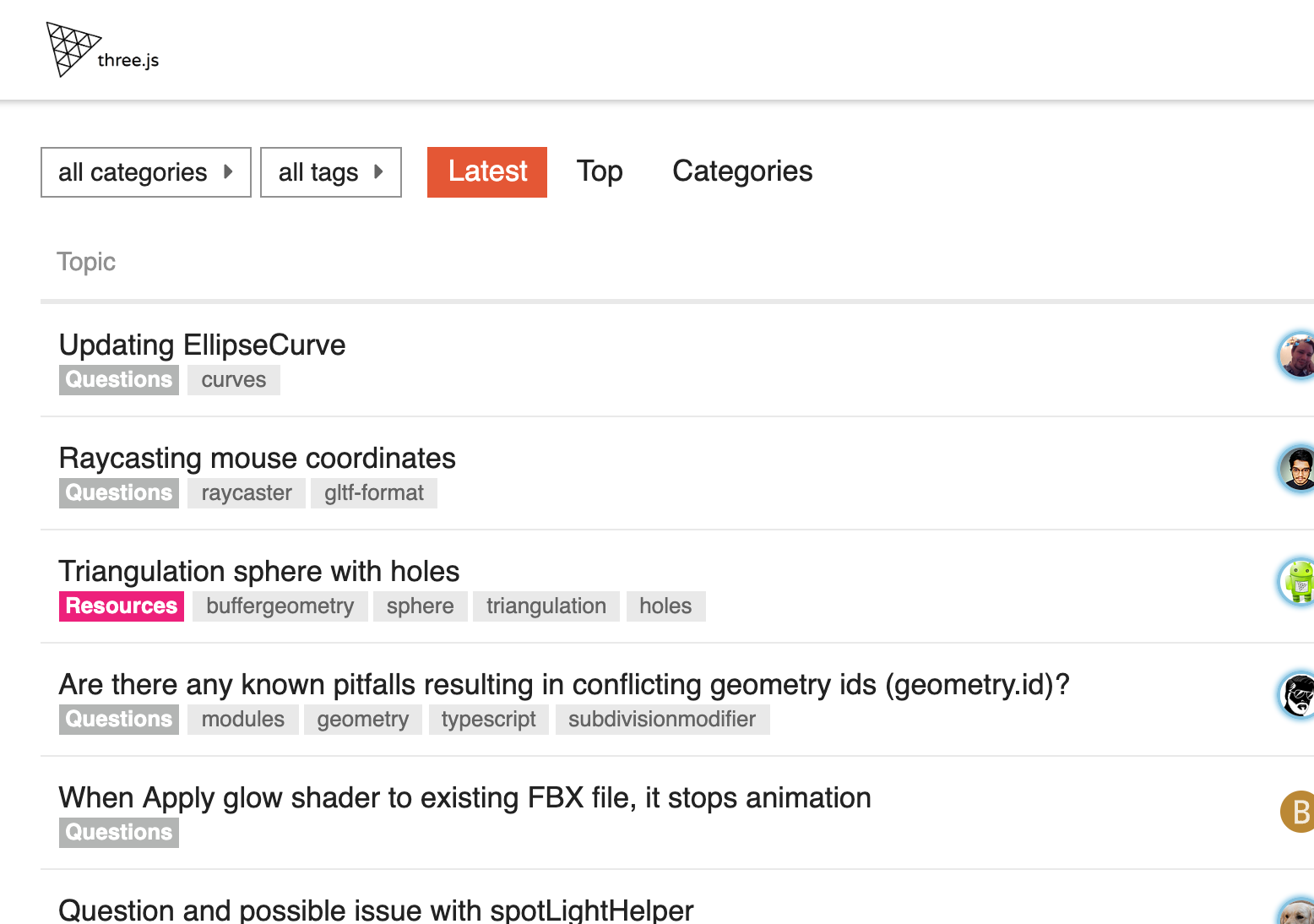Click the subdivisionmodifier tag
Viewport: 1314px width, 924px height.
pyautogui.click(x=662, y=720)
